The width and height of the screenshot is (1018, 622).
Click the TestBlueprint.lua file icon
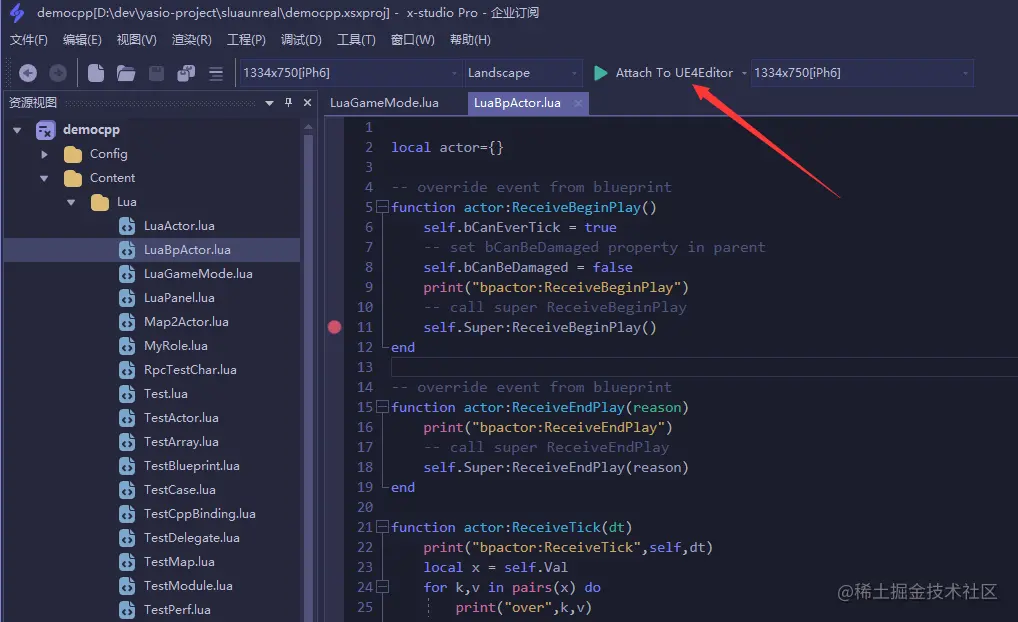coord(127,466)
